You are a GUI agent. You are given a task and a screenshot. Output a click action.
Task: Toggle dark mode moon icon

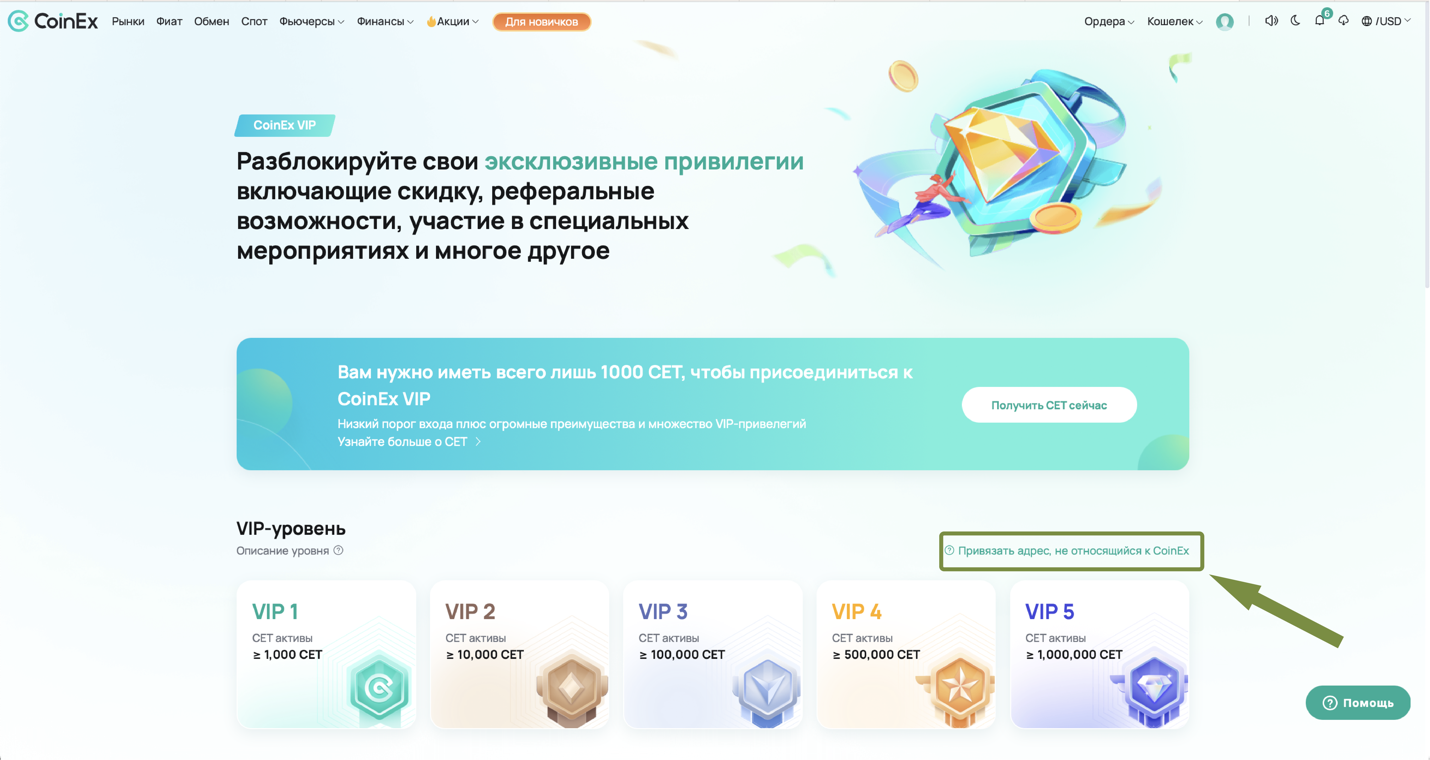[x=1296, y=21]
